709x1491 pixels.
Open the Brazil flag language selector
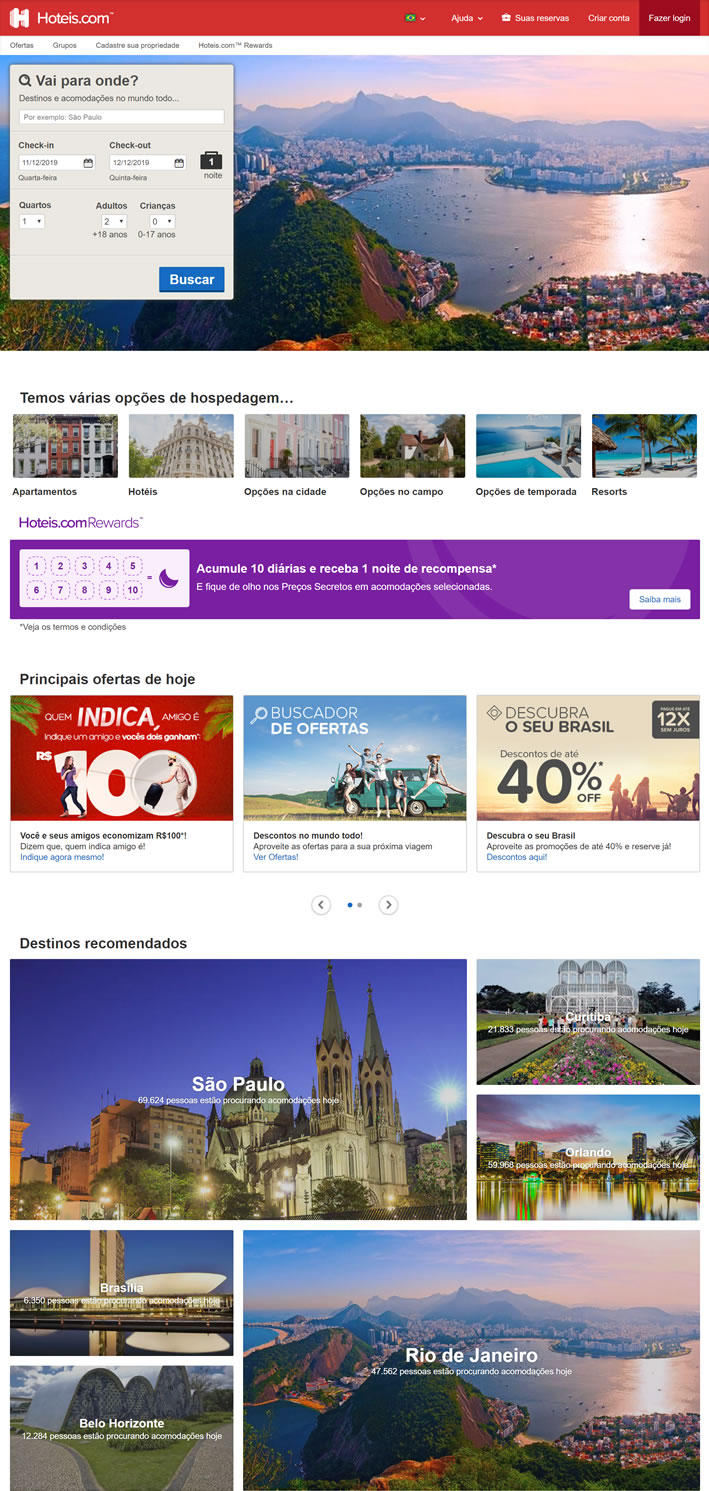(x=415, y=18)
